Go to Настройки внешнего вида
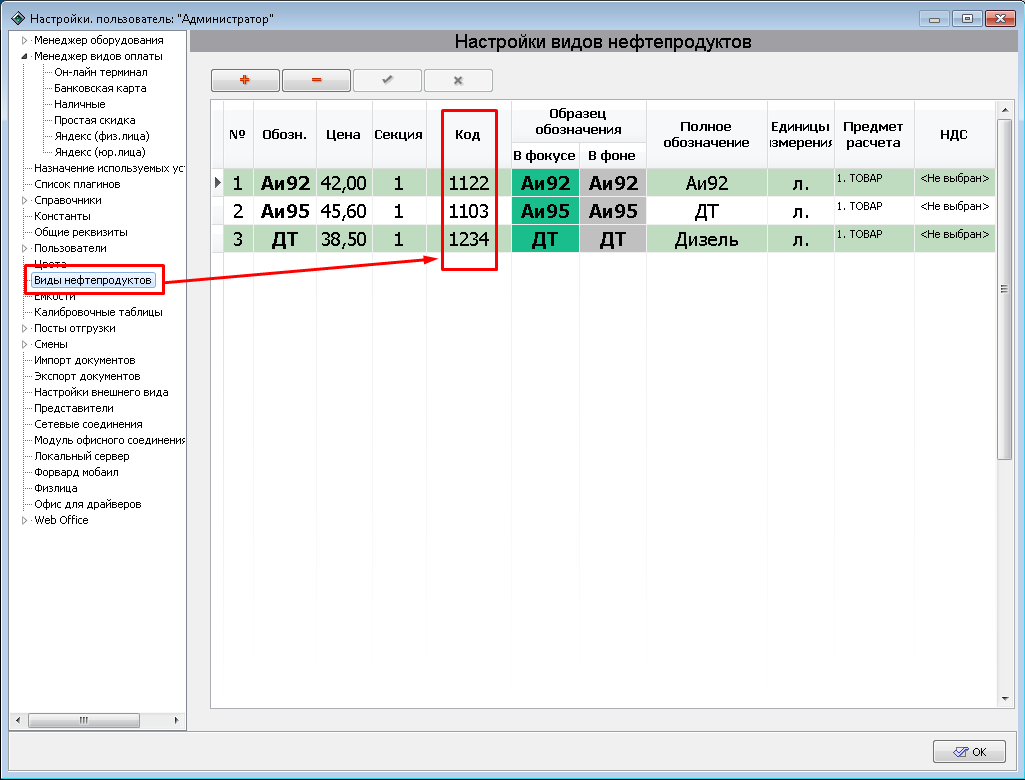The height and width of the screenshot is (780, 1025). click(101, 392)
